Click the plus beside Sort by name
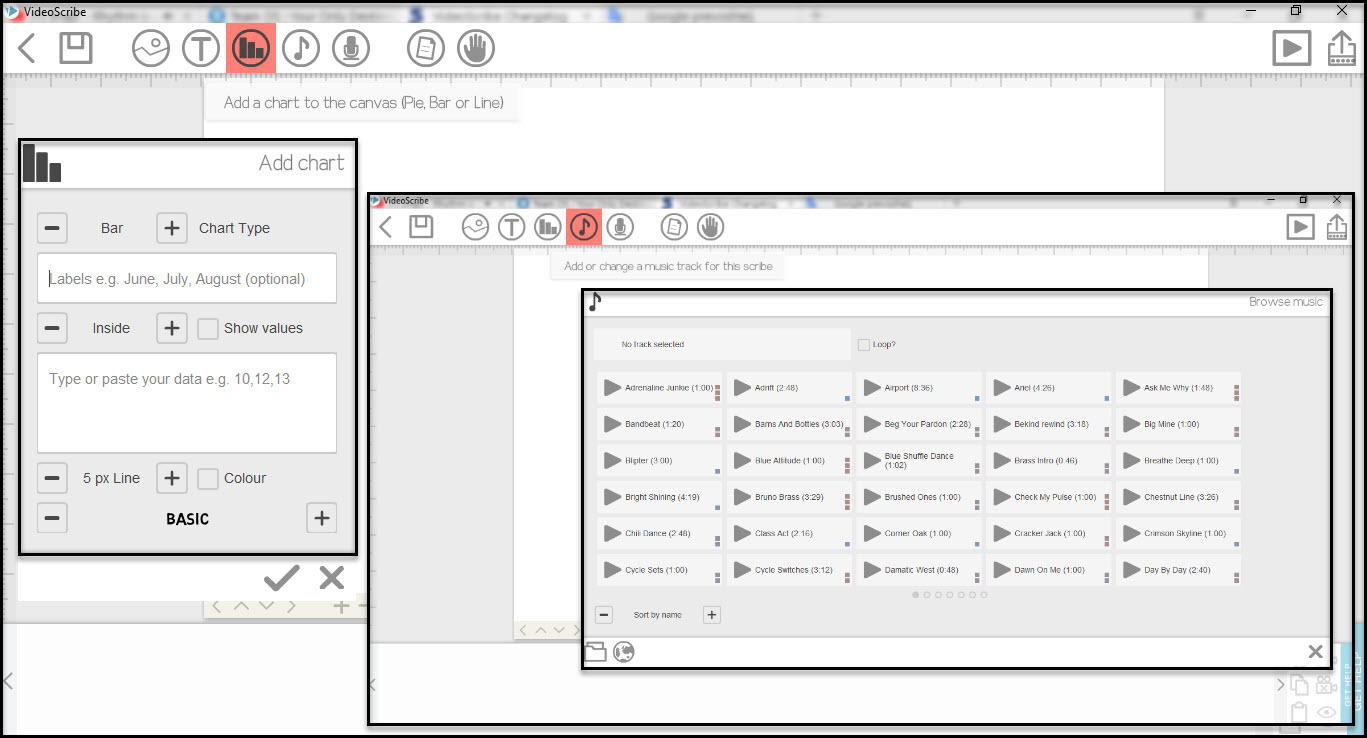The height and width of the screenshot is (738, 1367). pos(712,615)
